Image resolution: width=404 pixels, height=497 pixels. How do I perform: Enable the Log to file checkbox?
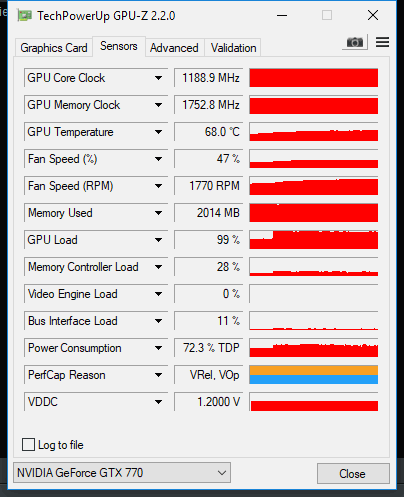[28, 445]
